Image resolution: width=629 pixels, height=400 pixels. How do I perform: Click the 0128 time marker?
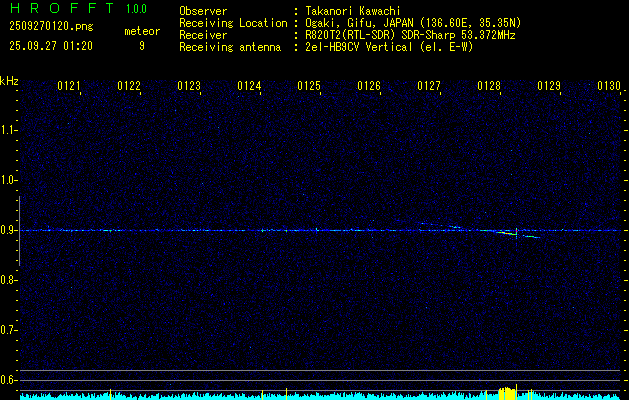click(489, 87)
